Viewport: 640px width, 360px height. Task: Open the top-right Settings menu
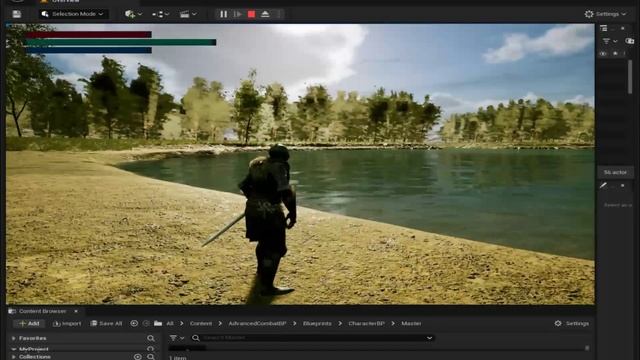click(x=605, y=14)
